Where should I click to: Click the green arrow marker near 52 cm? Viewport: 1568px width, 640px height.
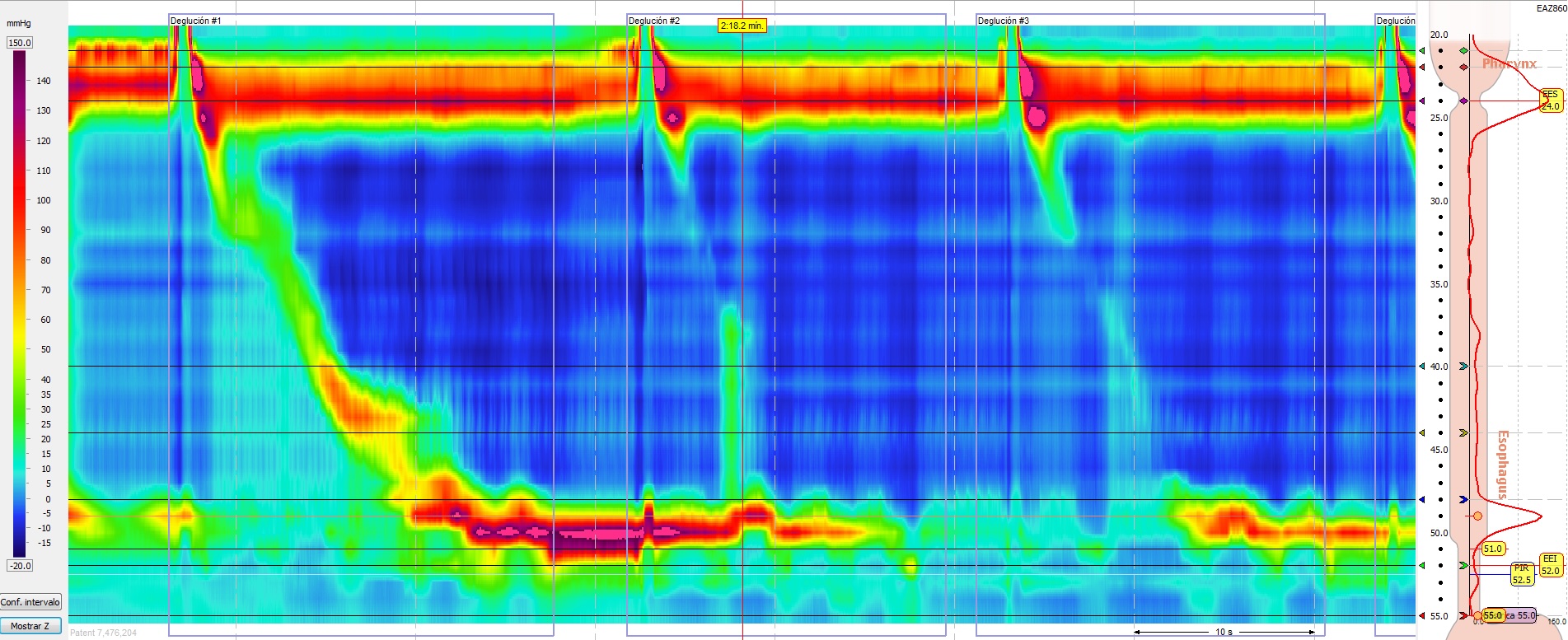(x=1463, y=566)
